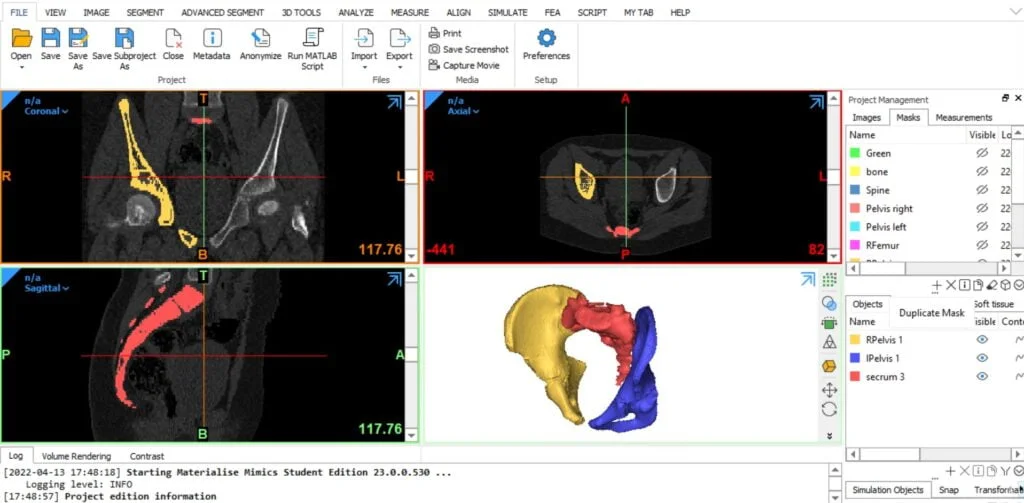Toggle transparency circles icon in 3D toolbar
1024x503 pixels.
pyautogui.click(x=829, y=303)
